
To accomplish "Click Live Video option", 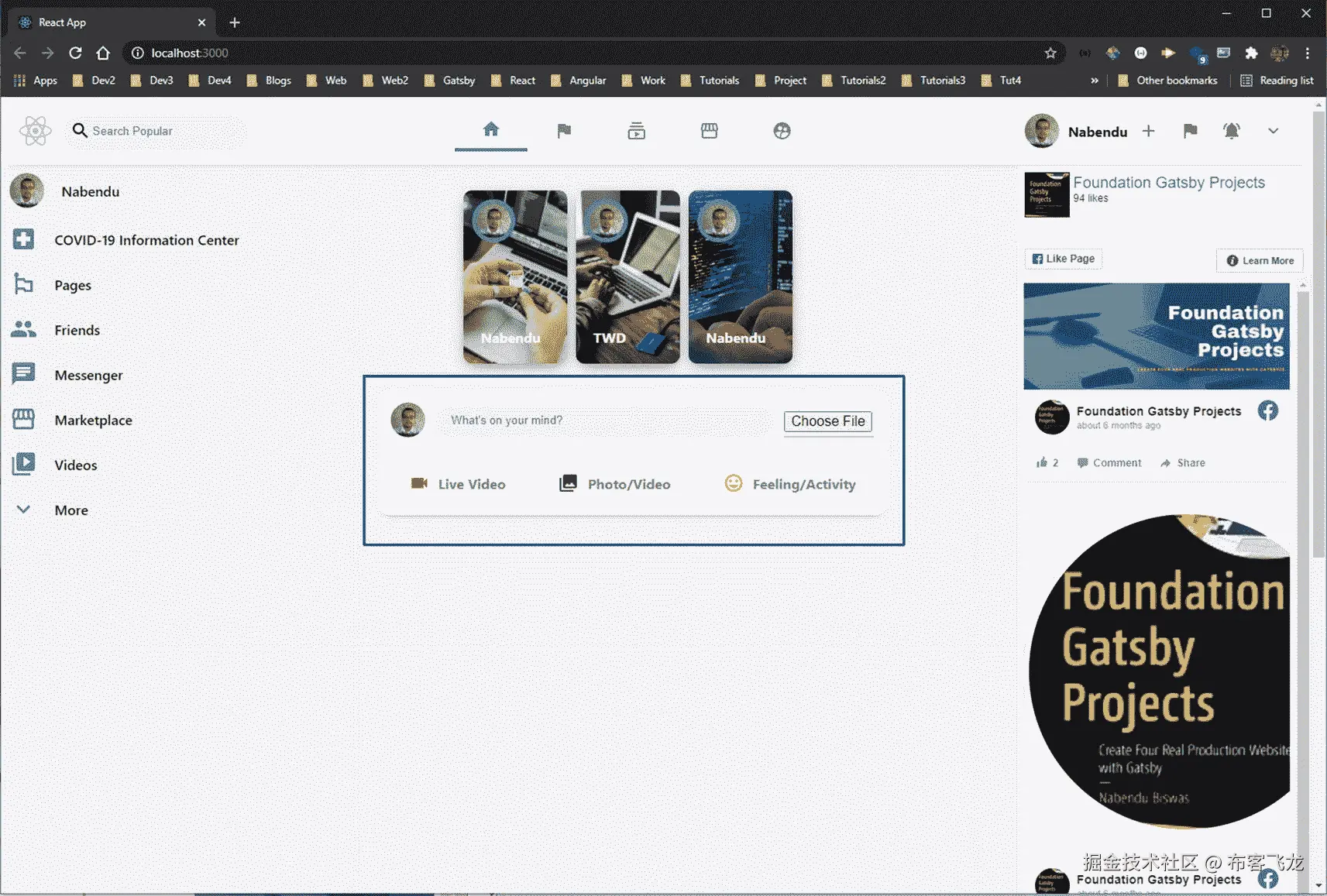I will tap(458, 484).
